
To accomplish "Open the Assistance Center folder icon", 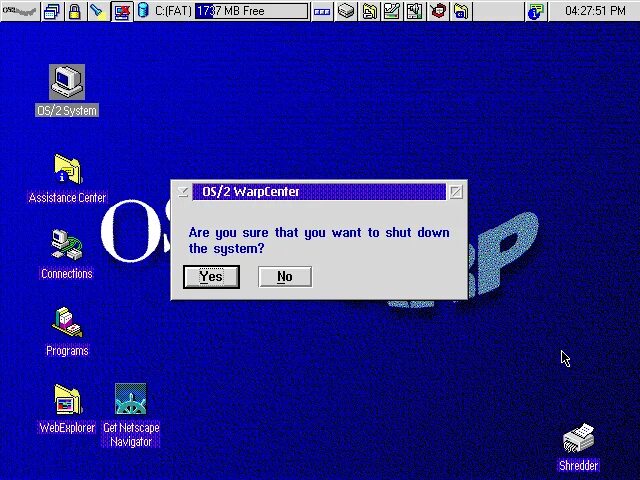I will click(x=67, y=169).
